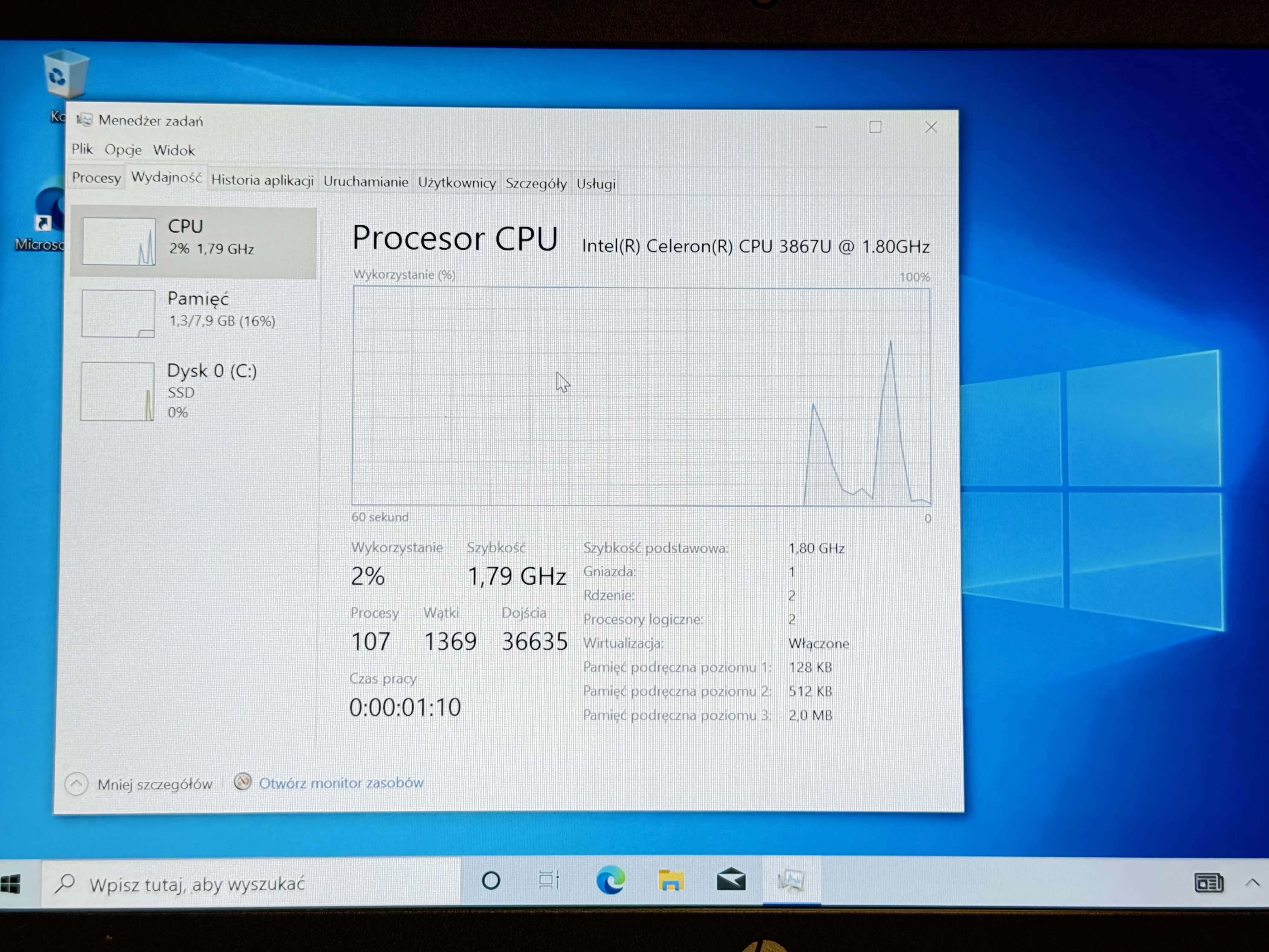
Task: Click the Windows Start button
Action: coord(11,884)
